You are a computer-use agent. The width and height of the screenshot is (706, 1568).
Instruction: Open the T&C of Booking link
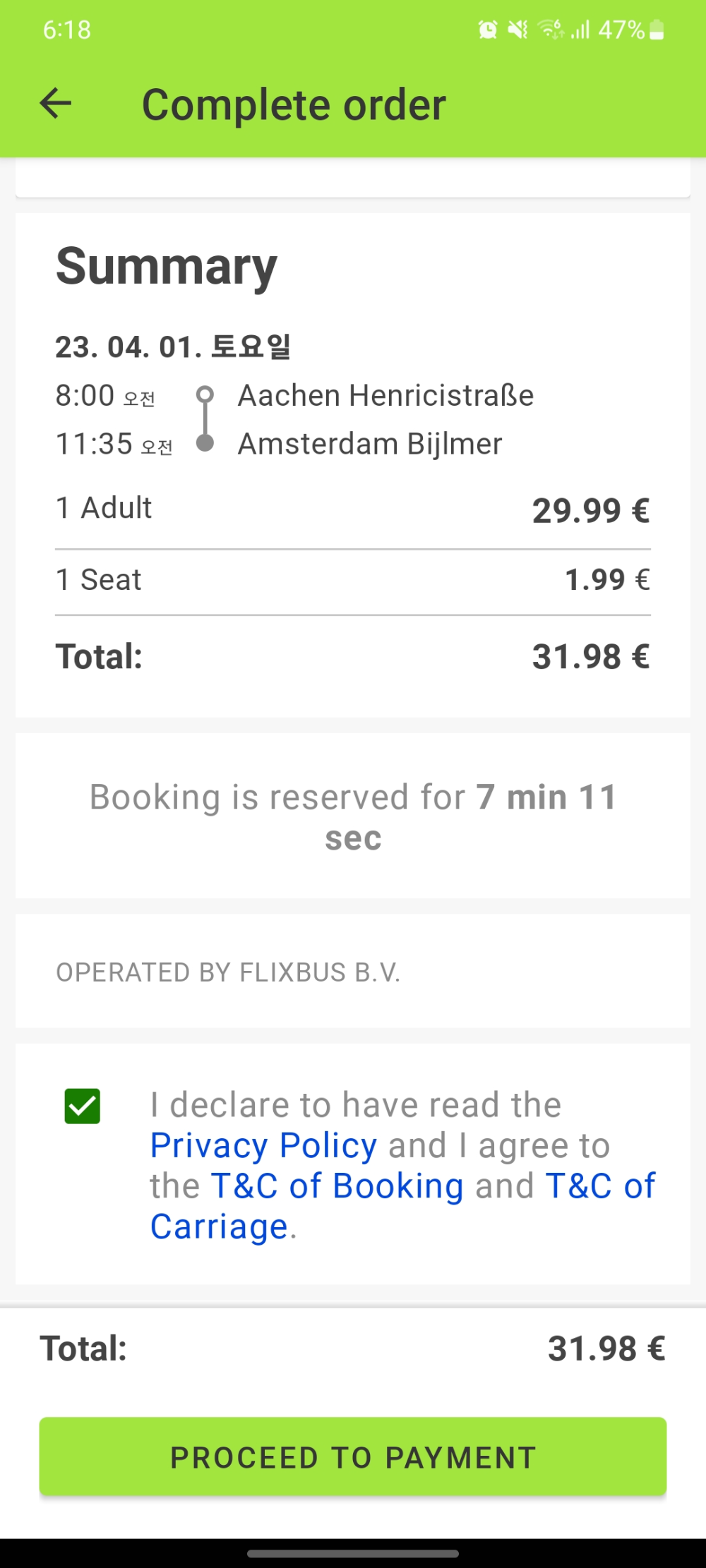click(337, 1186)
